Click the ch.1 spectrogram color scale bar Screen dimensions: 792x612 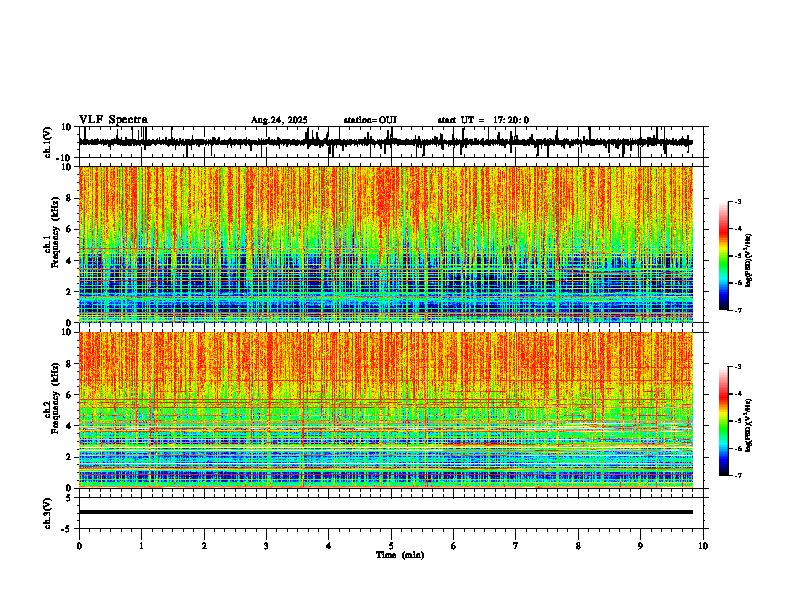724,256
